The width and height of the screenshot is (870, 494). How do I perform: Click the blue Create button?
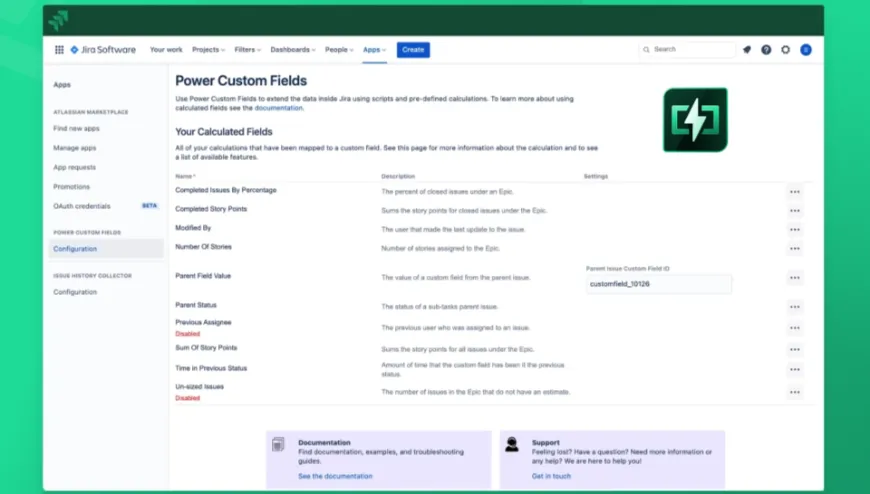tap(413, 49)
